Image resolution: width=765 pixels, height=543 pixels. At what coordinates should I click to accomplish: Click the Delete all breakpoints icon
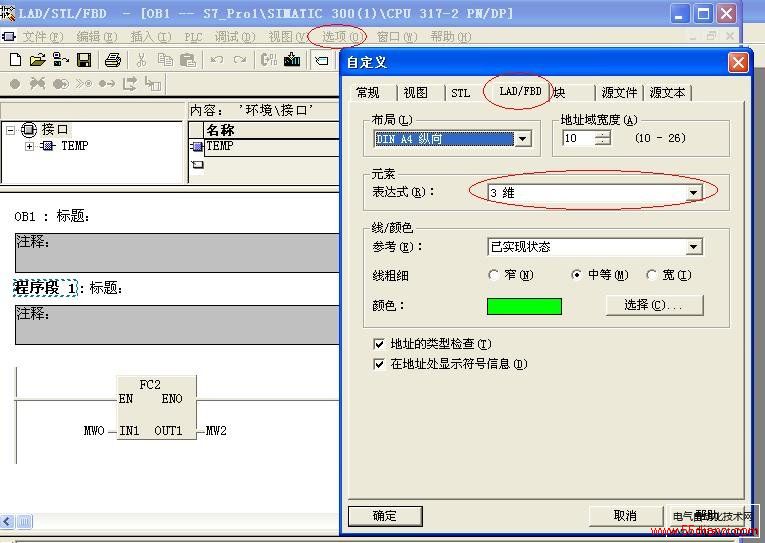coord(38,84)
